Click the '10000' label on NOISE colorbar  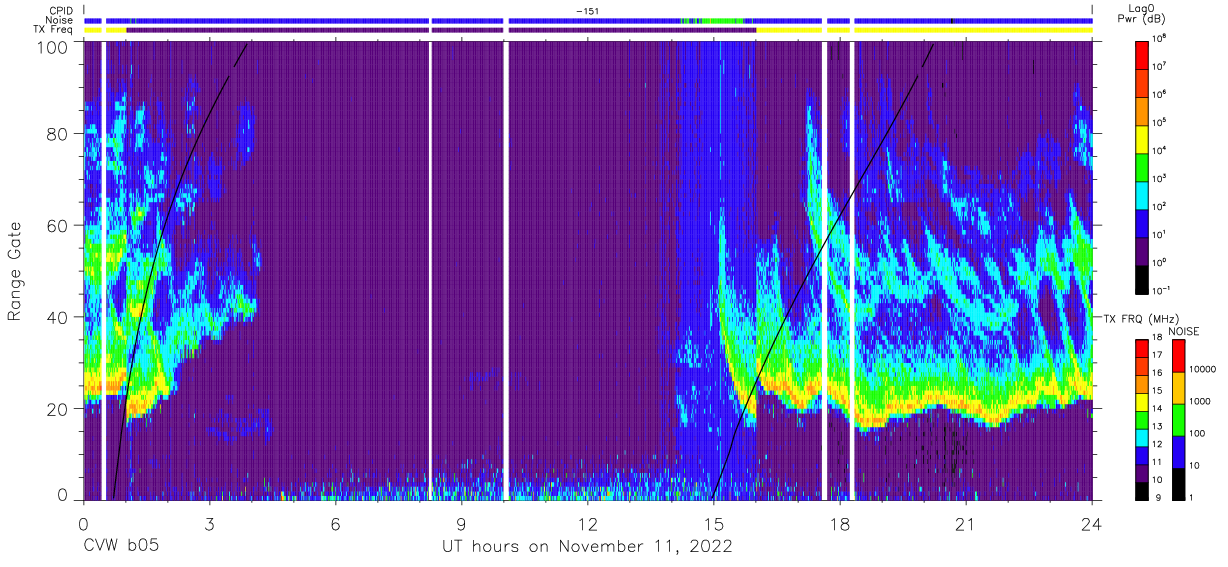point(1204,371)
